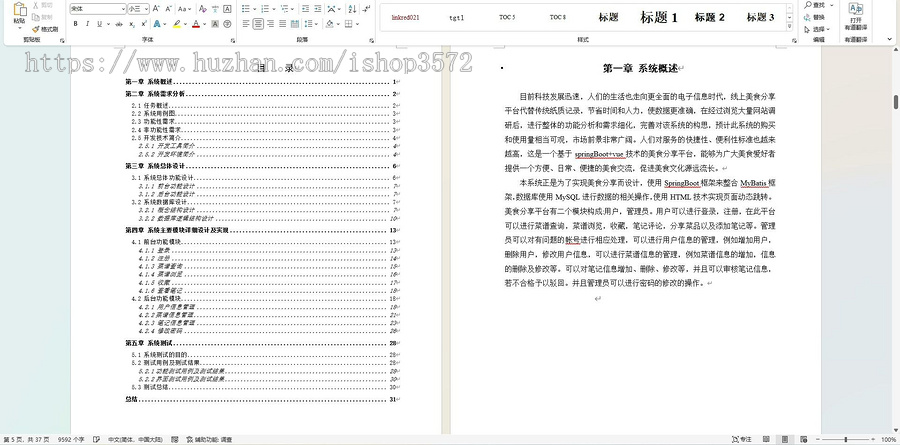The height and width of the screenshot is (445, 900).
Task: Collapse the ribbon with the chevron
Action: (890, 40)
